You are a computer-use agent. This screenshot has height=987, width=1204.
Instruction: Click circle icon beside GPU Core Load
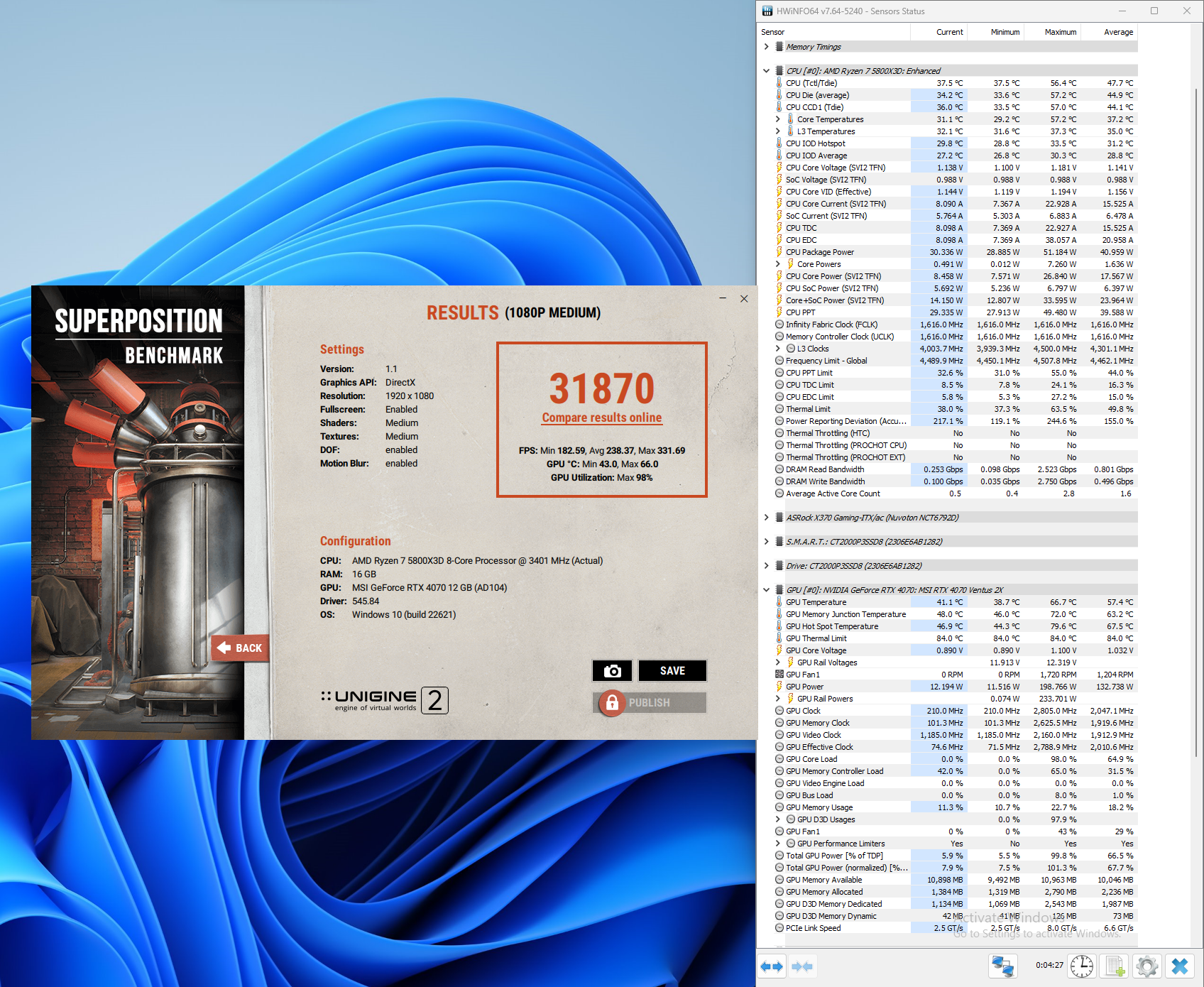(x=779, y=759)
